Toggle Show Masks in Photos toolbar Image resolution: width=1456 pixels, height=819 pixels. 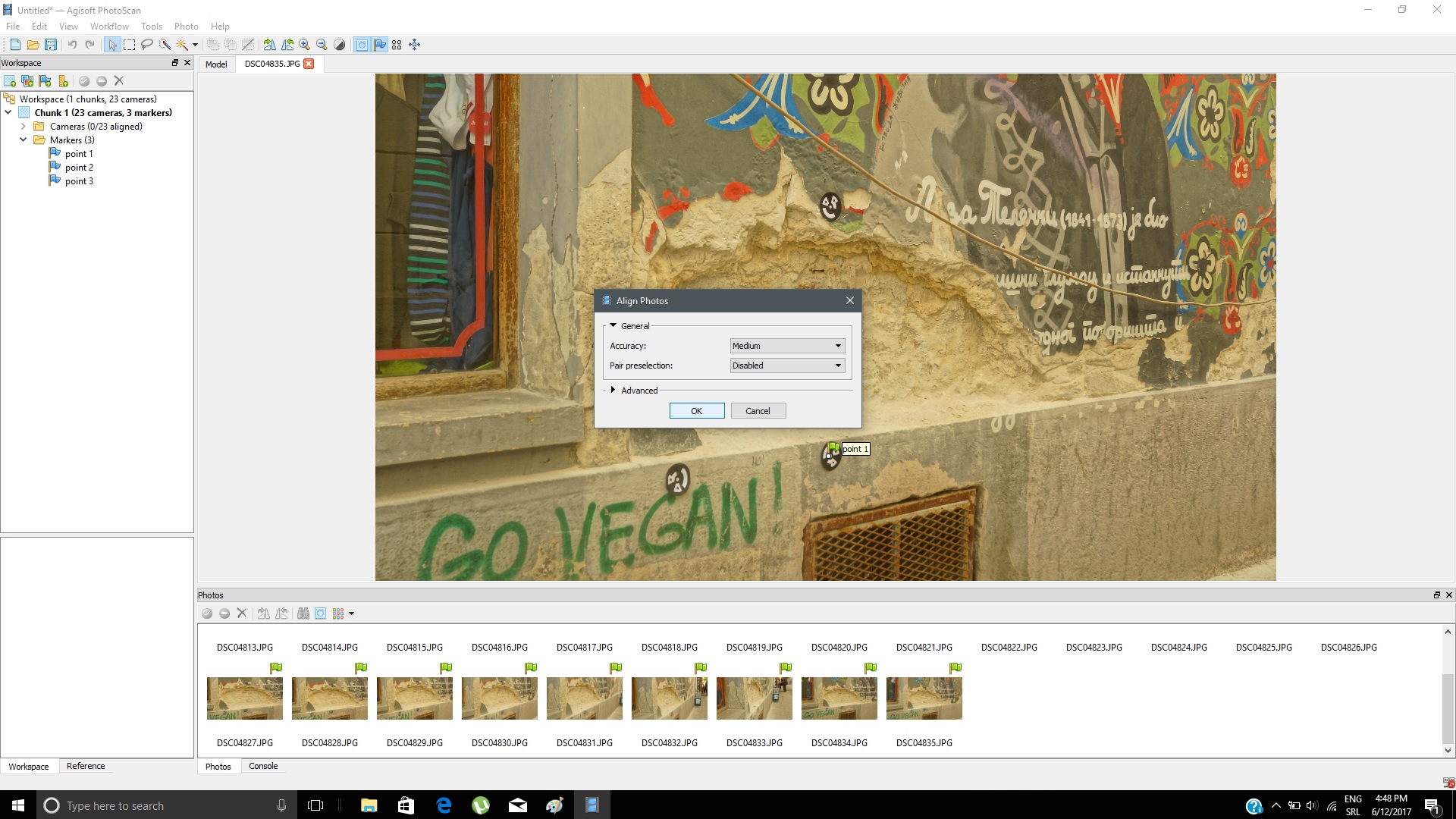(x=320, y=613)
